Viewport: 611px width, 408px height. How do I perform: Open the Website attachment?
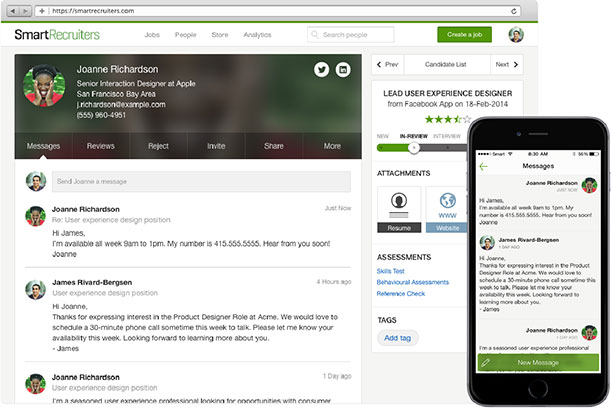click(x=447, y=209)
